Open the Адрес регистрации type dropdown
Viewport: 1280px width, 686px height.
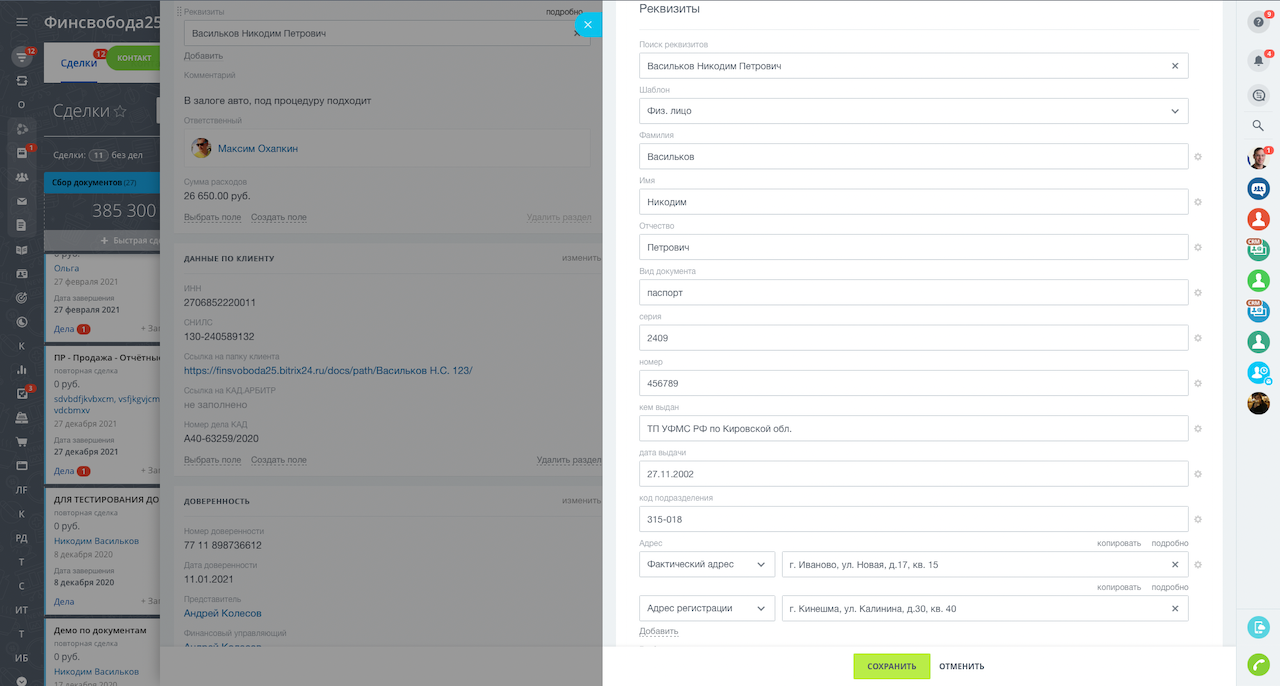point(706,608)
